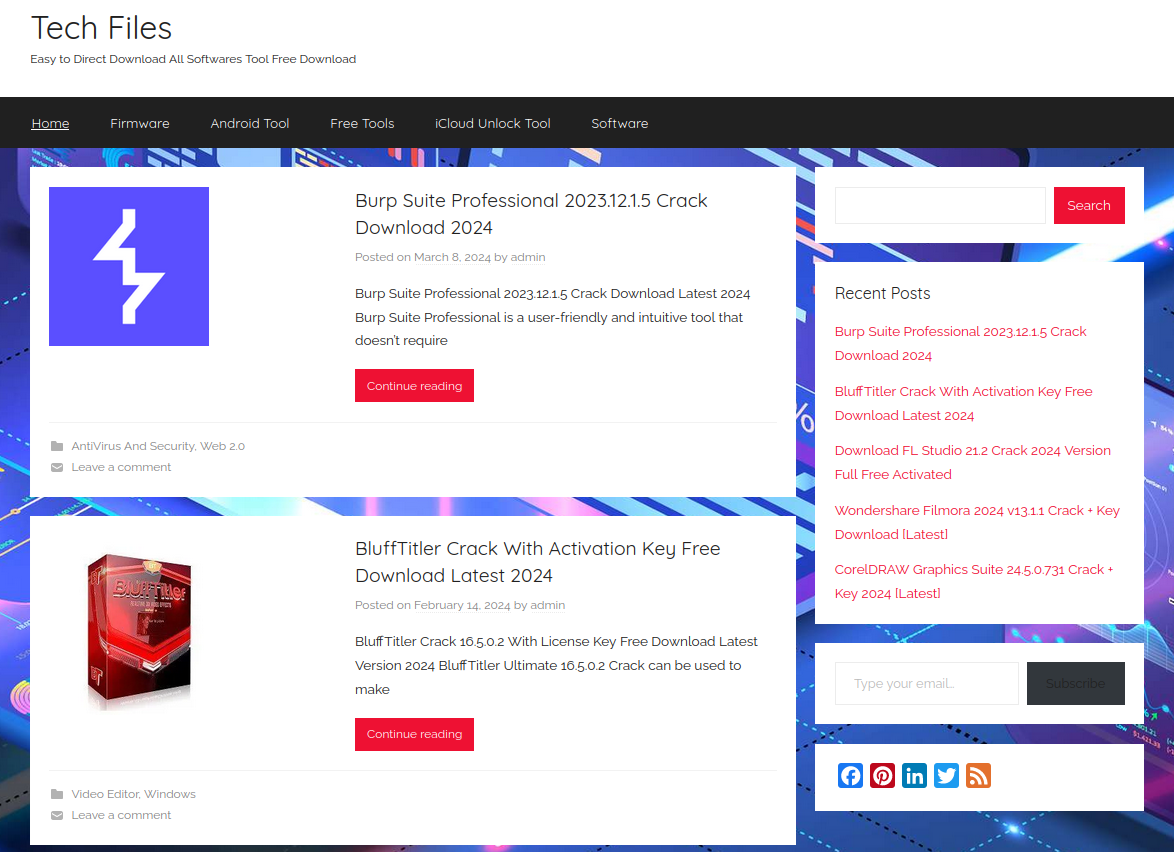Open the RSS feed icon
The width and height of the screenshot is (1174, 852).
click(x=978, y=776)
